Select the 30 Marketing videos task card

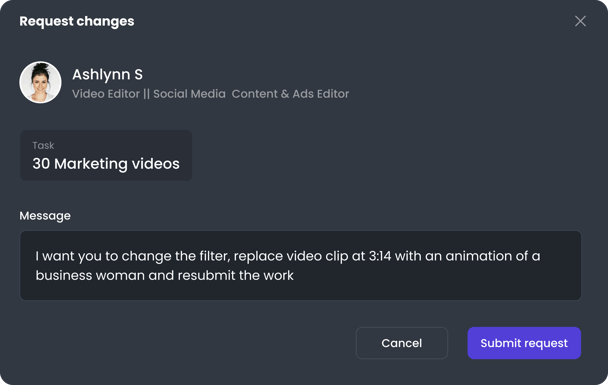click(x=106, y=155)
